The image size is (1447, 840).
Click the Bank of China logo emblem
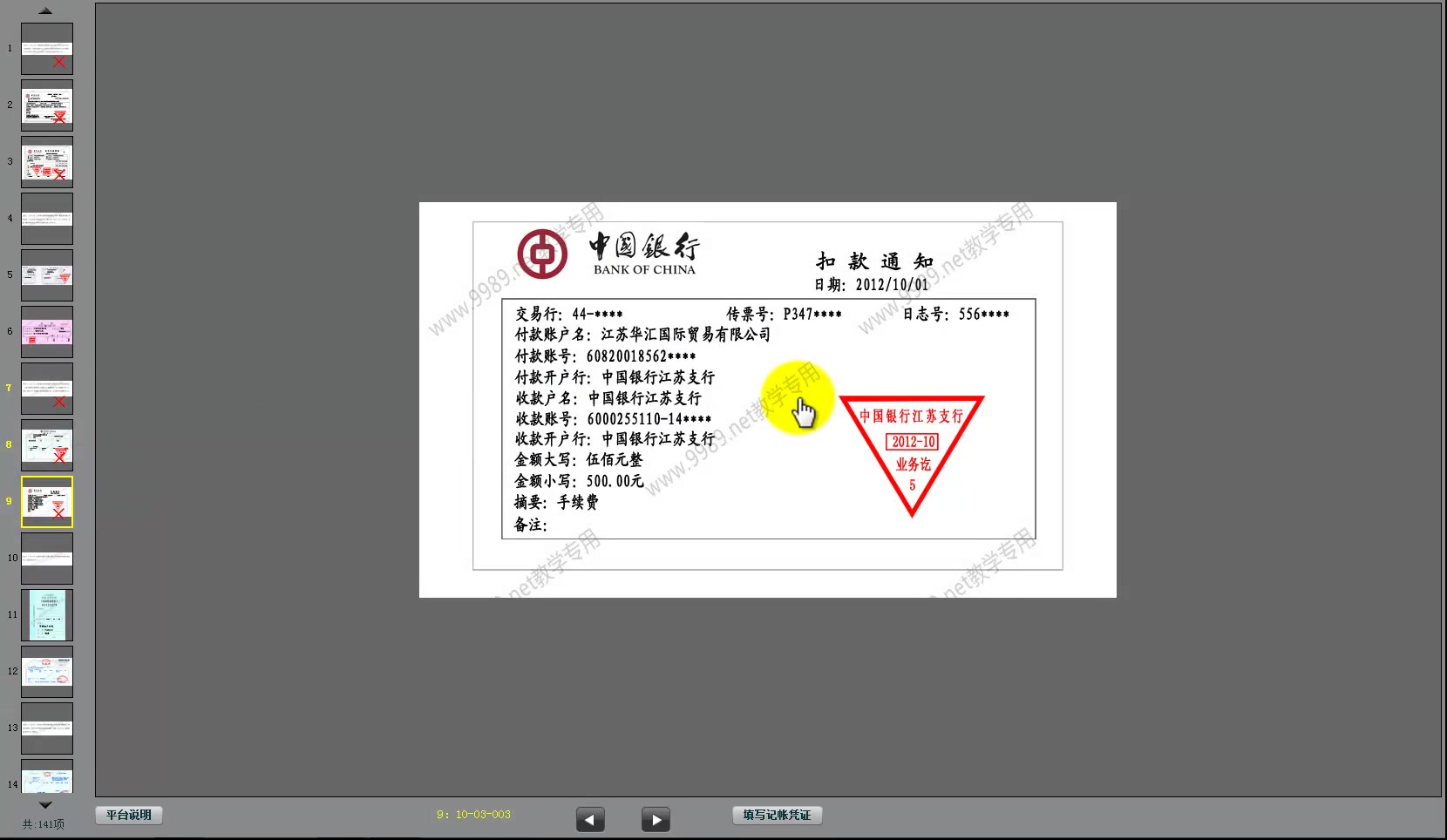542,254
